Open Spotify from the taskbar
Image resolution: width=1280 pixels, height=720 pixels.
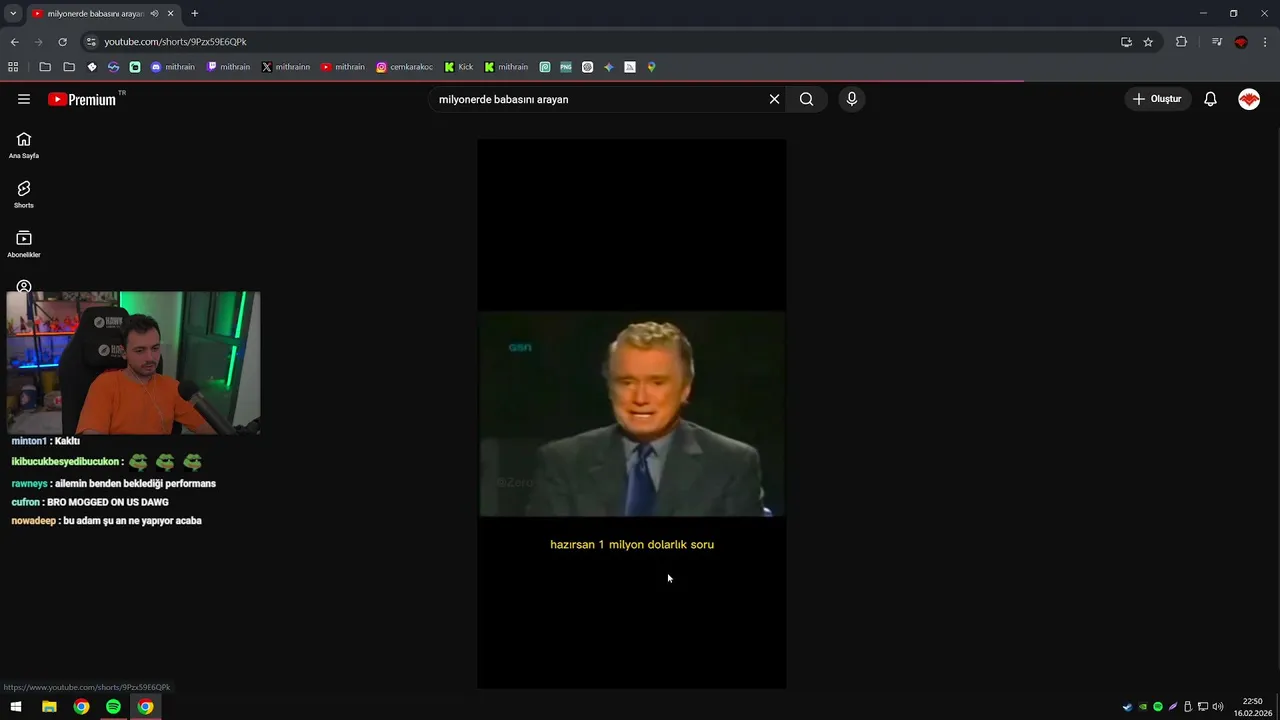pyautogui.click(x=113, y=707)
